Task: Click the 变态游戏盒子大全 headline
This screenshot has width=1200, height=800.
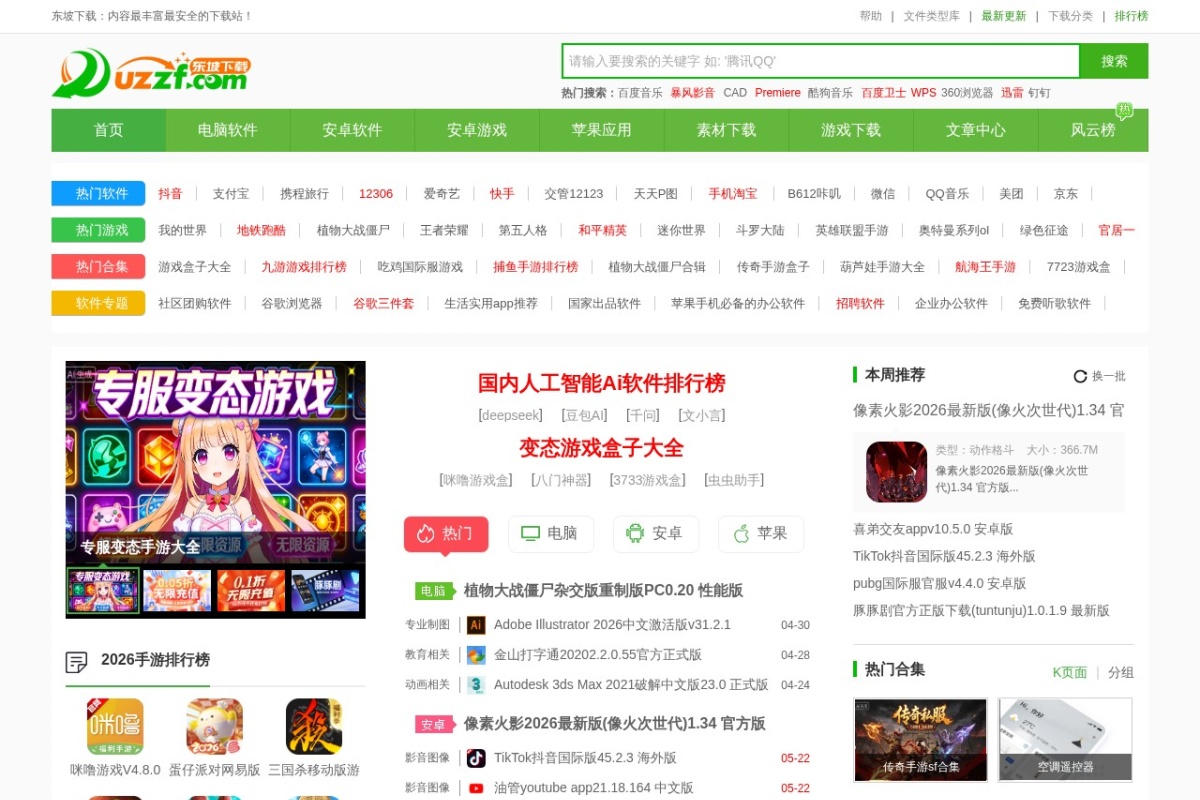Action: click(602, 447)
